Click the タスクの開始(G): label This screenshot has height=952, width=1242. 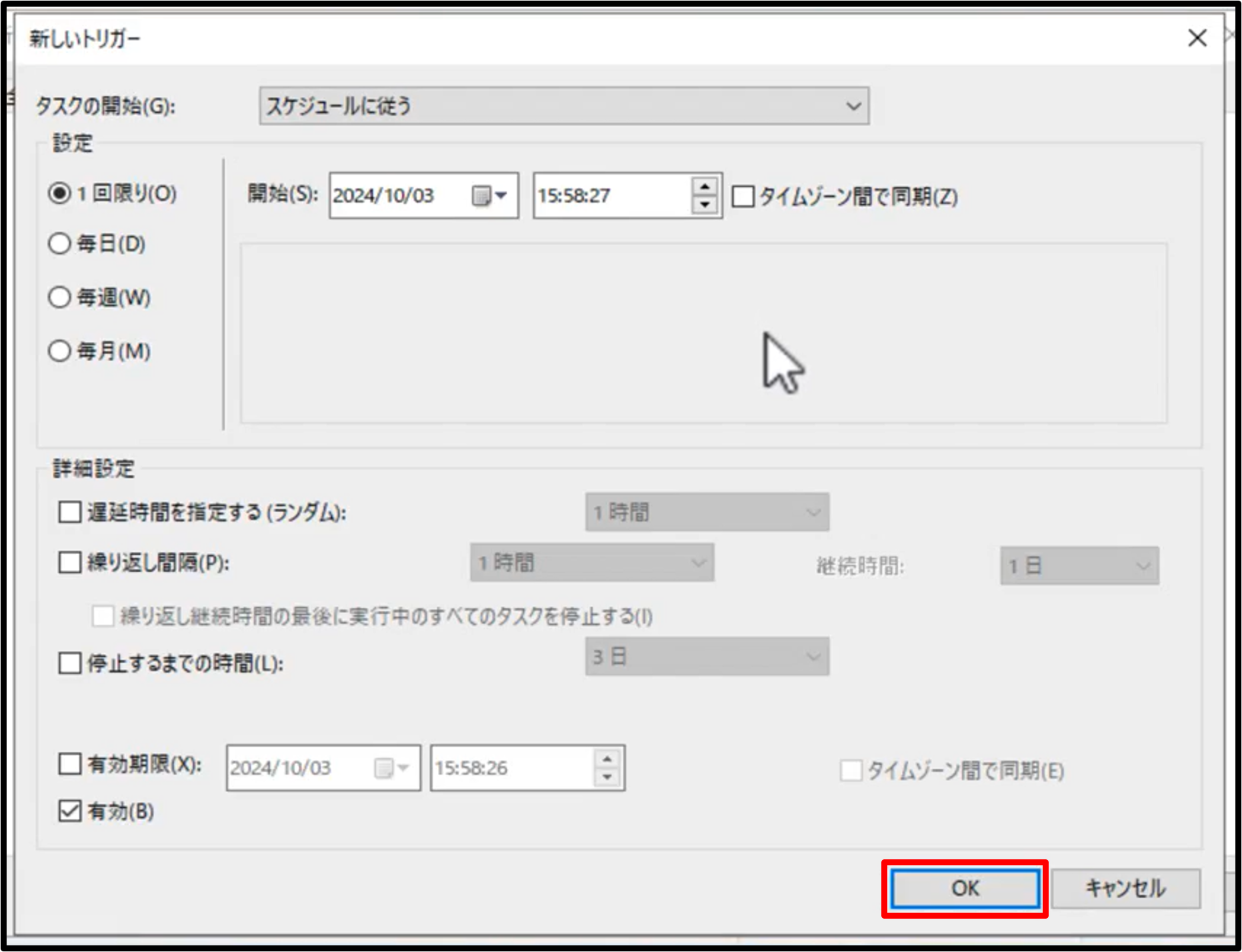105,106
